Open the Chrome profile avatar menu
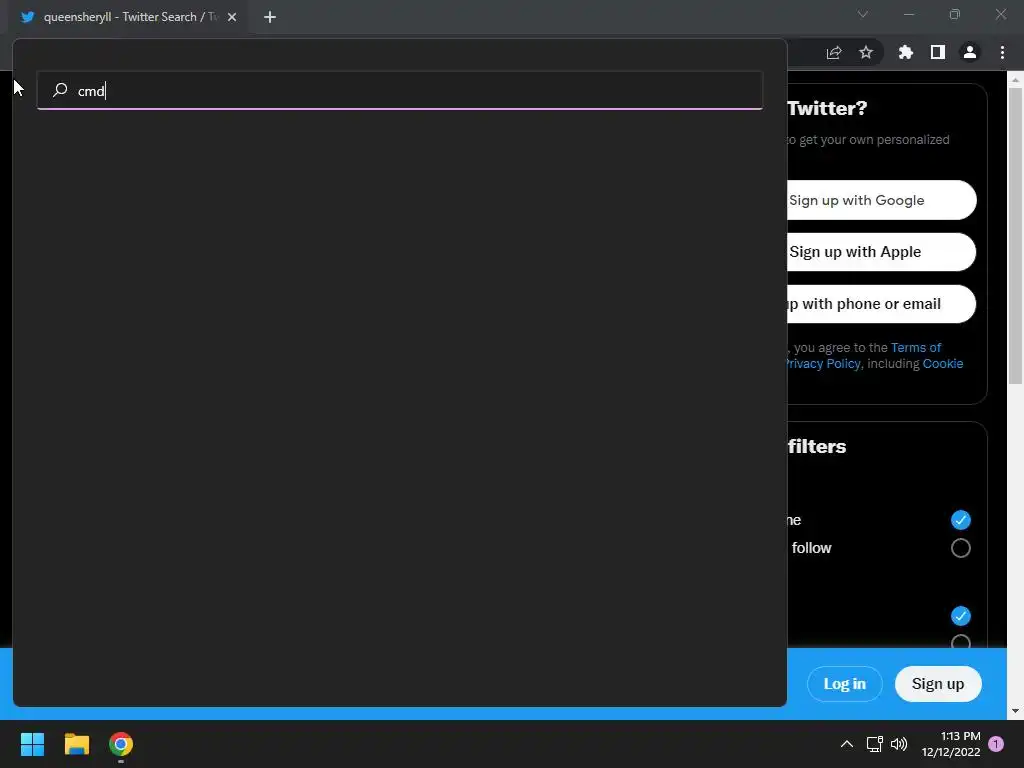The width and height of the screenshot is (1024, 768). 970,52
